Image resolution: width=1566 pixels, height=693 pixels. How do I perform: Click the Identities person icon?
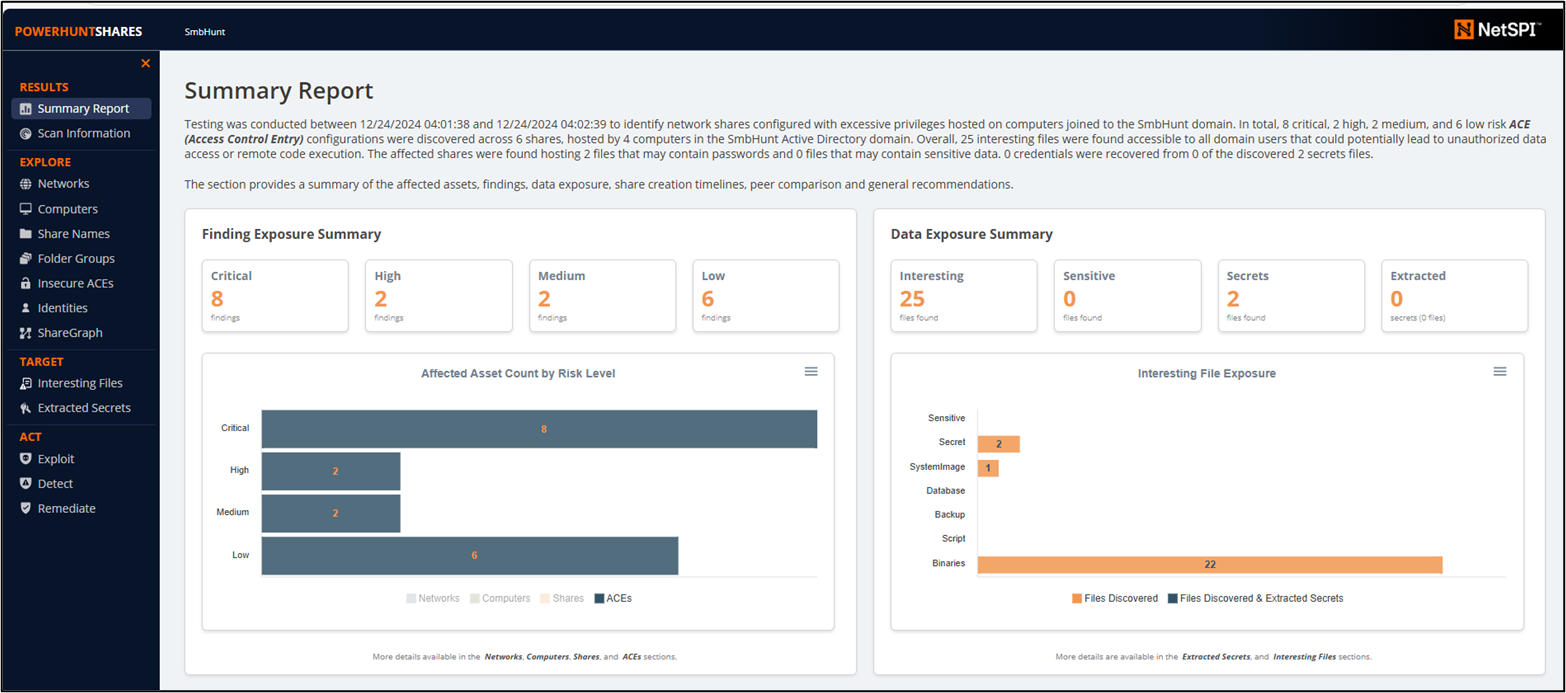26,309
